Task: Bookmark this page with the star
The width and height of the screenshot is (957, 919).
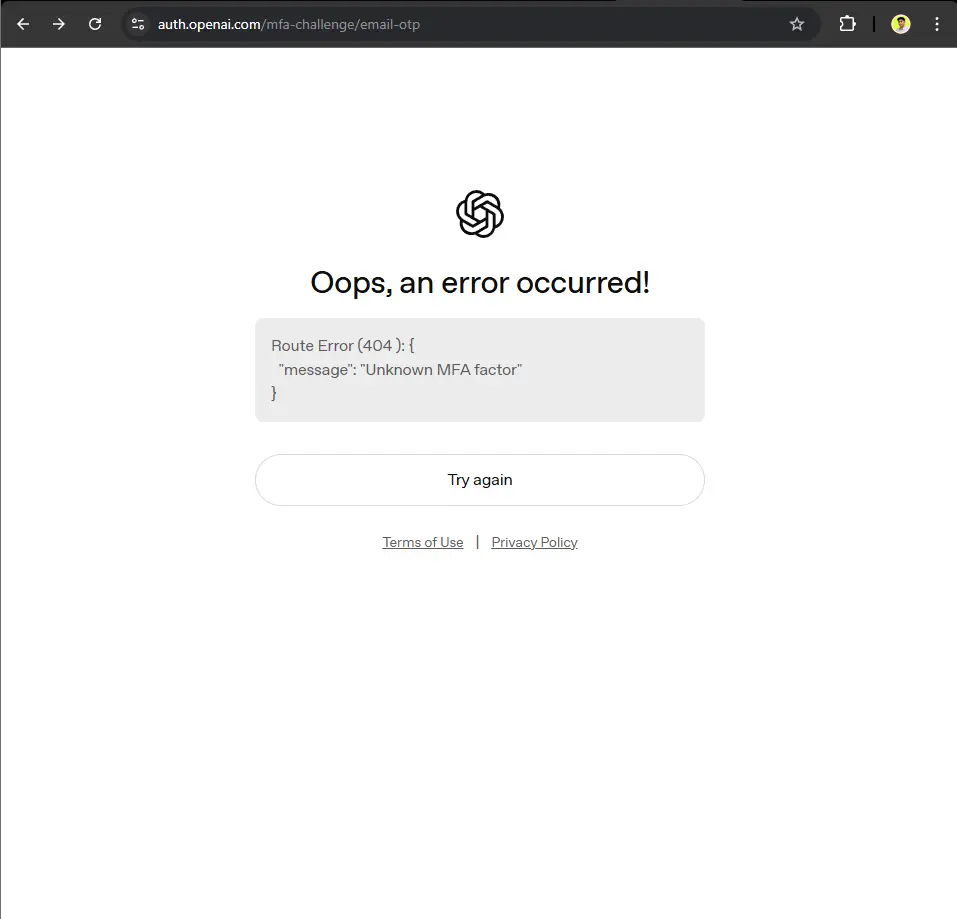Action: point(796,24)
